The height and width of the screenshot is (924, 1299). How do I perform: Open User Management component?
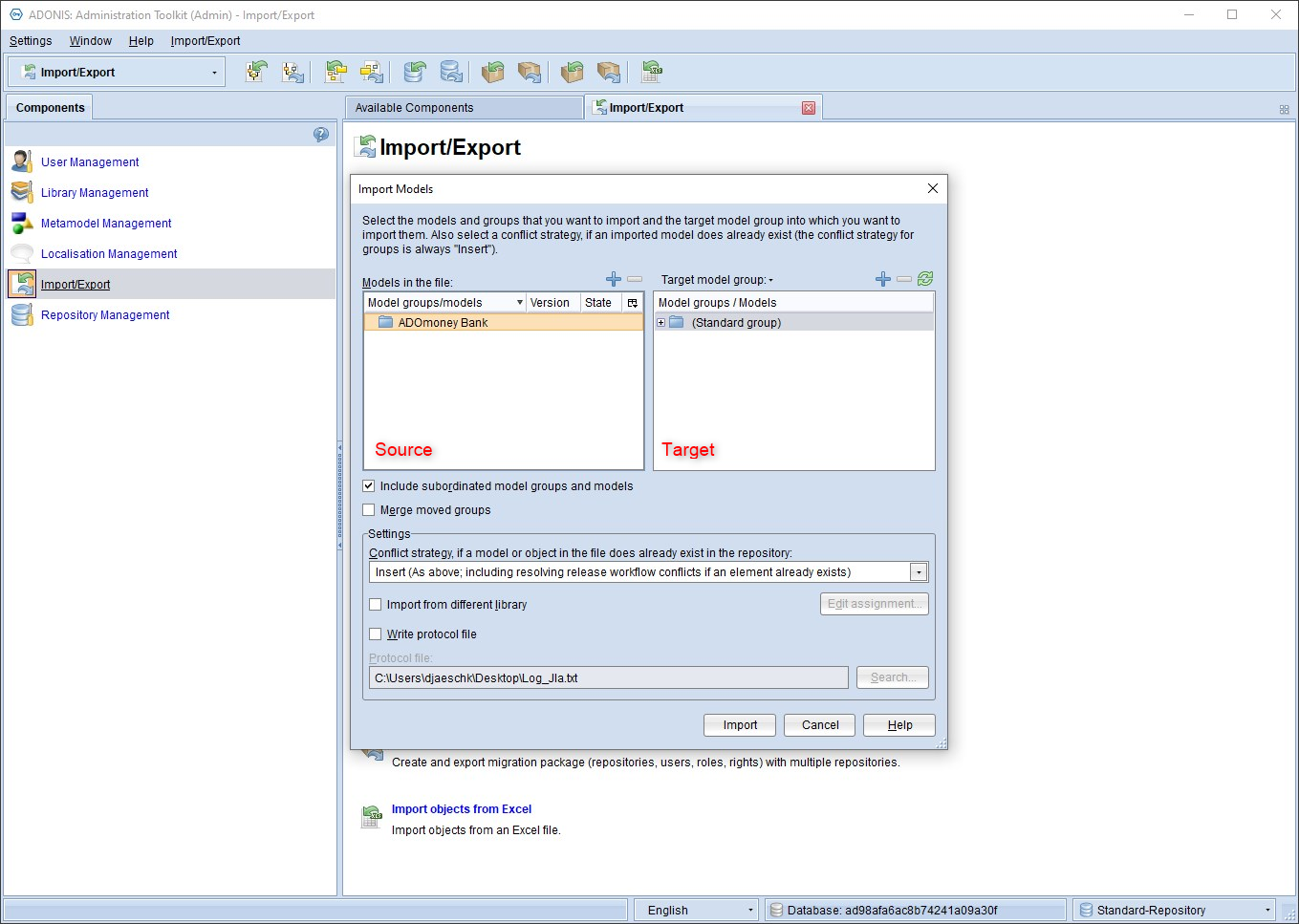(90, 162)
